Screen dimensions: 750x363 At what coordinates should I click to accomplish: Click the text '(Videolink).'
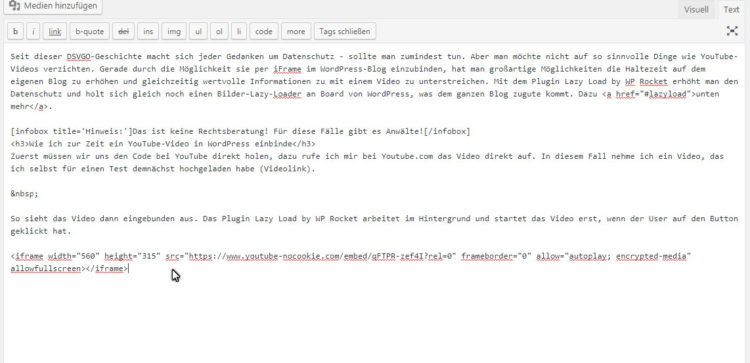tap(287, 169)
